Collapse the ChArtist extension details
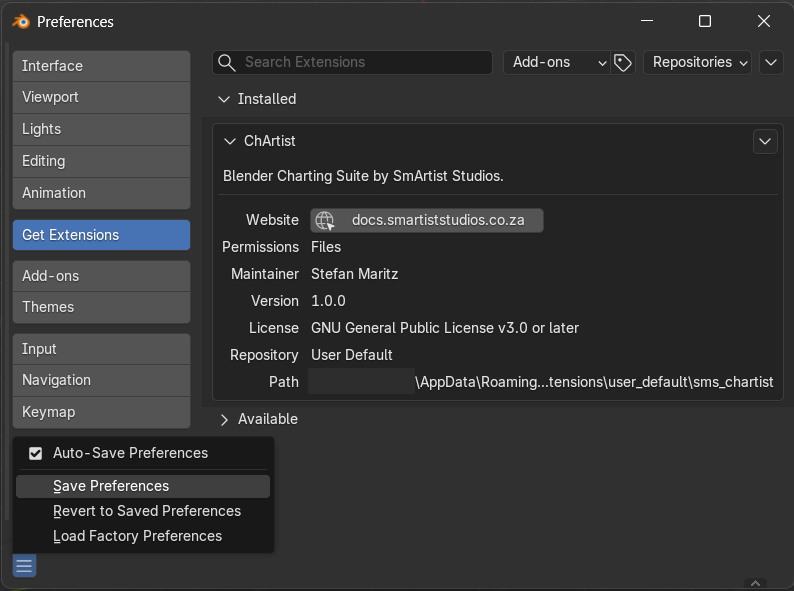The width and height of the screenshot is (794, 591). tap(230, 141)
